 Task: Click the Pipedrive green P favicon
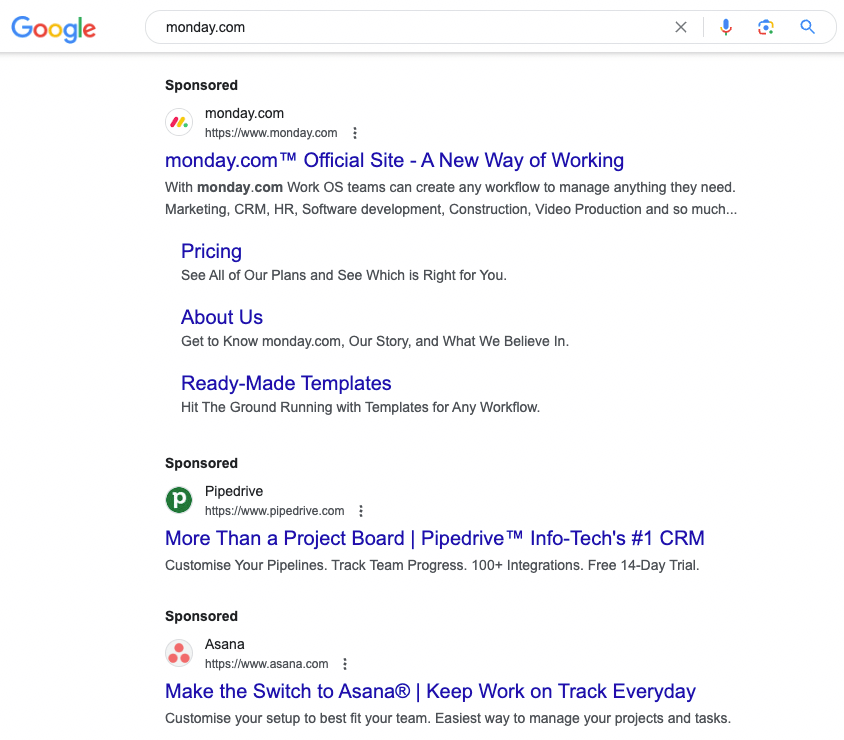[x=179, y=501]
